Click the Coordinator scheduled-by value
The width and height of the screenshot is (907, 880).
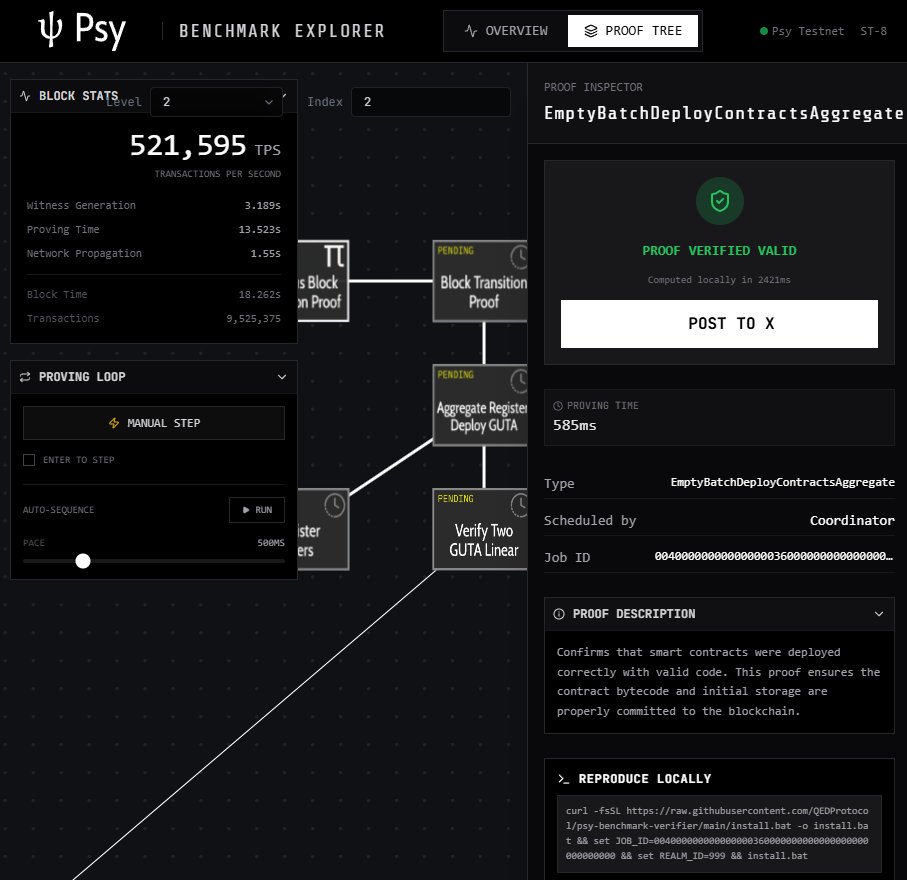[x=852, y=520]
